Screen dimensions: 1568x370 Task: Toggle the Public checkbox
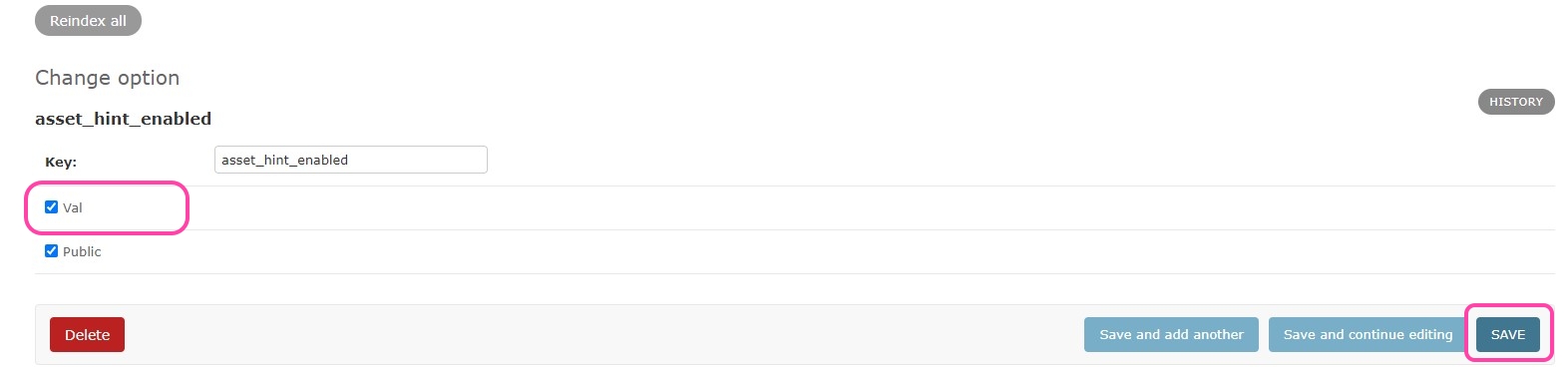tap(51, 251)
